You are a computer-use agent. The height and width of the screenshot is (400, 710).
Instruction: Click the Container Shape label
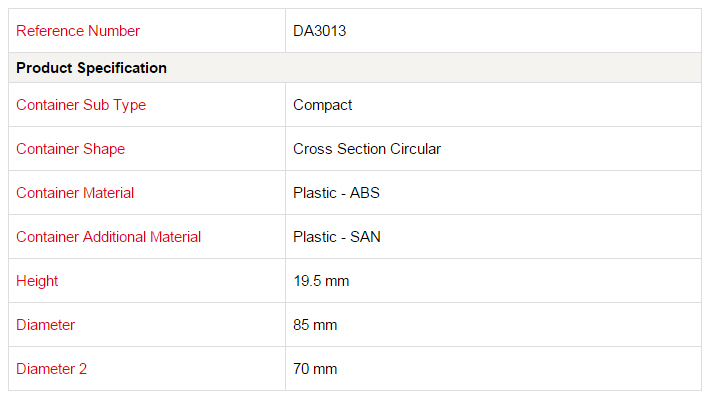pos(71,149)
